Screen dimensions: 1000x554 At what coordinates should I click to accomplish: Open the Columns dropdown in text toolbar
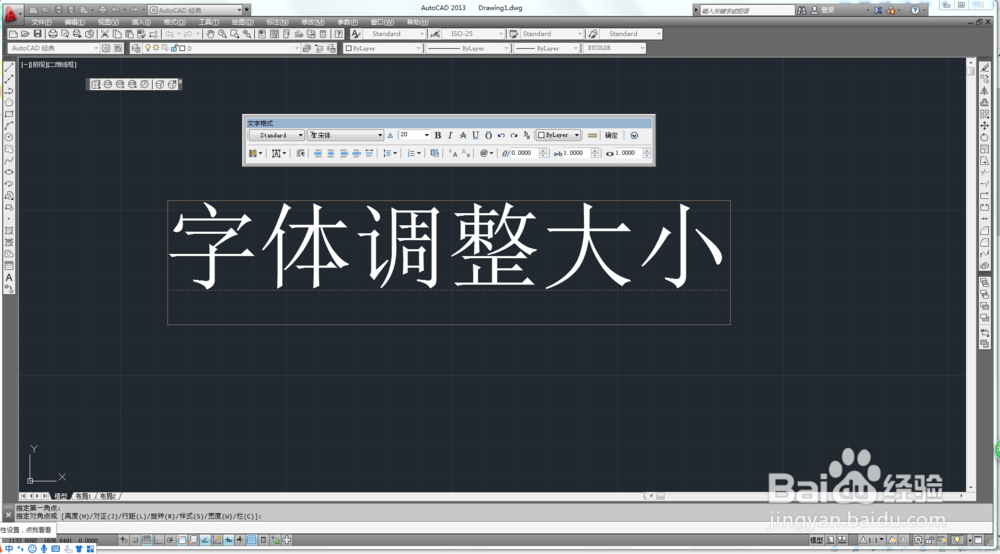[x=255, y=153]
